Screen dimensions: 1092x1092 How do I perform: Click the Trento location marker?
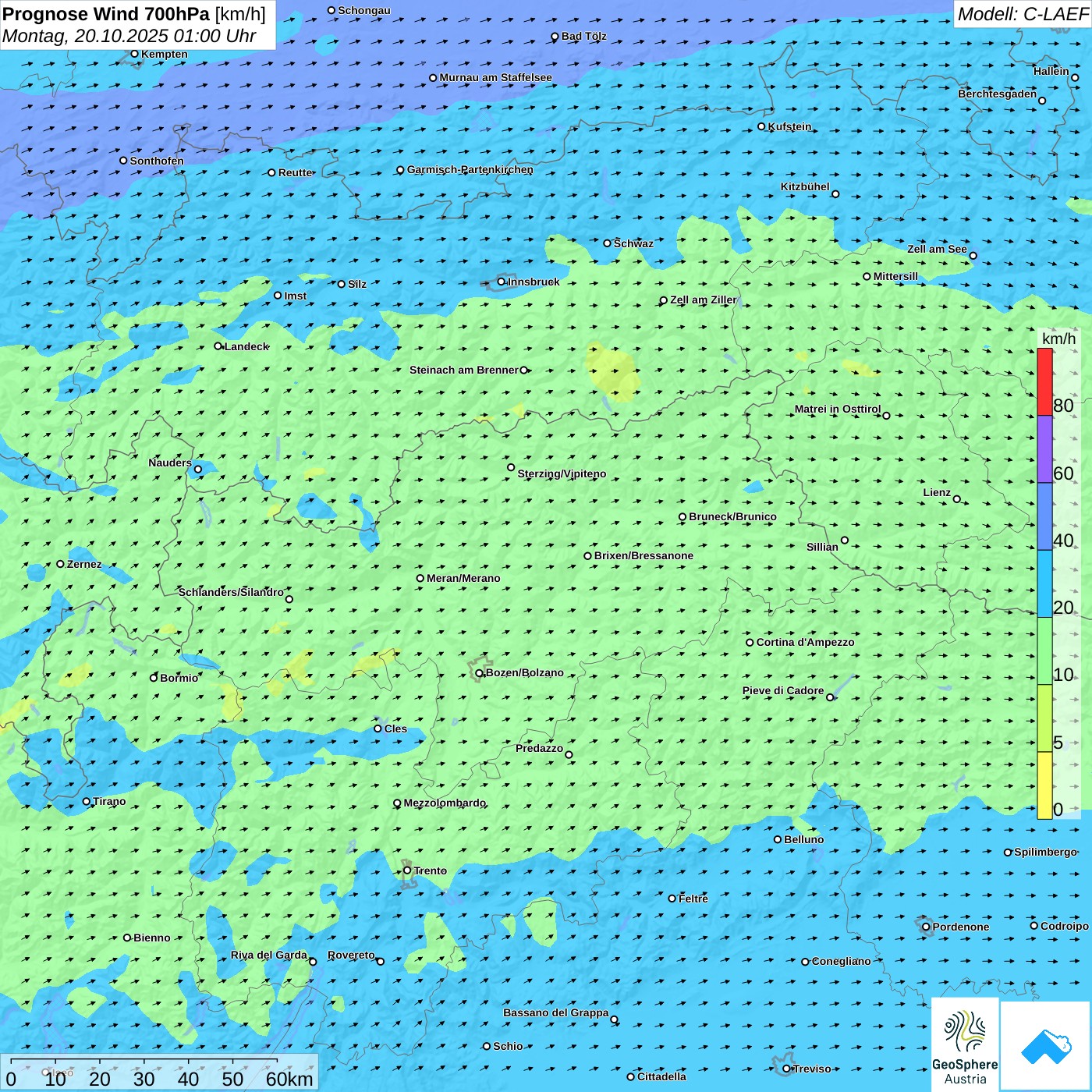tap(407, 870)
